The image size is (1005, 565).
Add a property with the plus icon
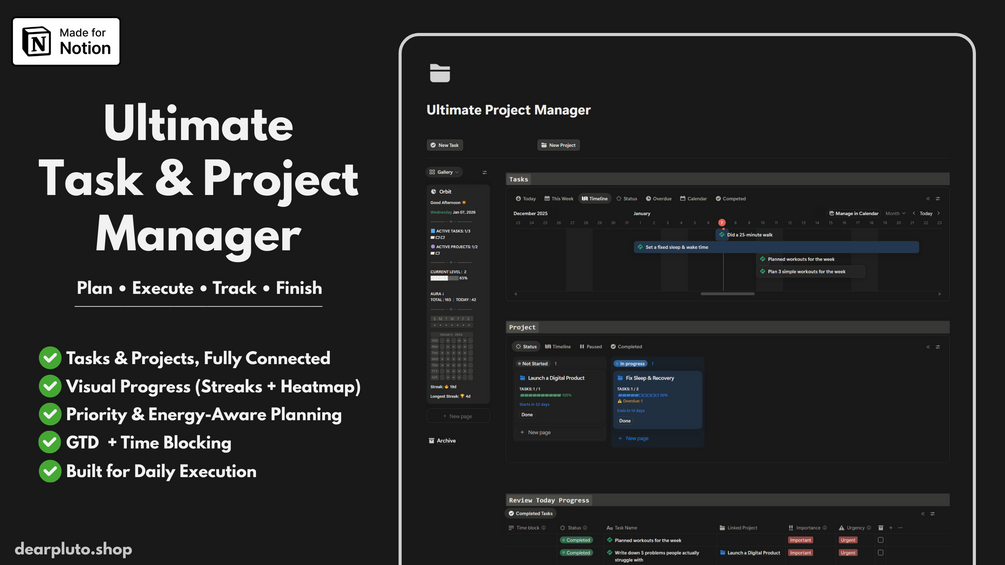coord(890,528)
